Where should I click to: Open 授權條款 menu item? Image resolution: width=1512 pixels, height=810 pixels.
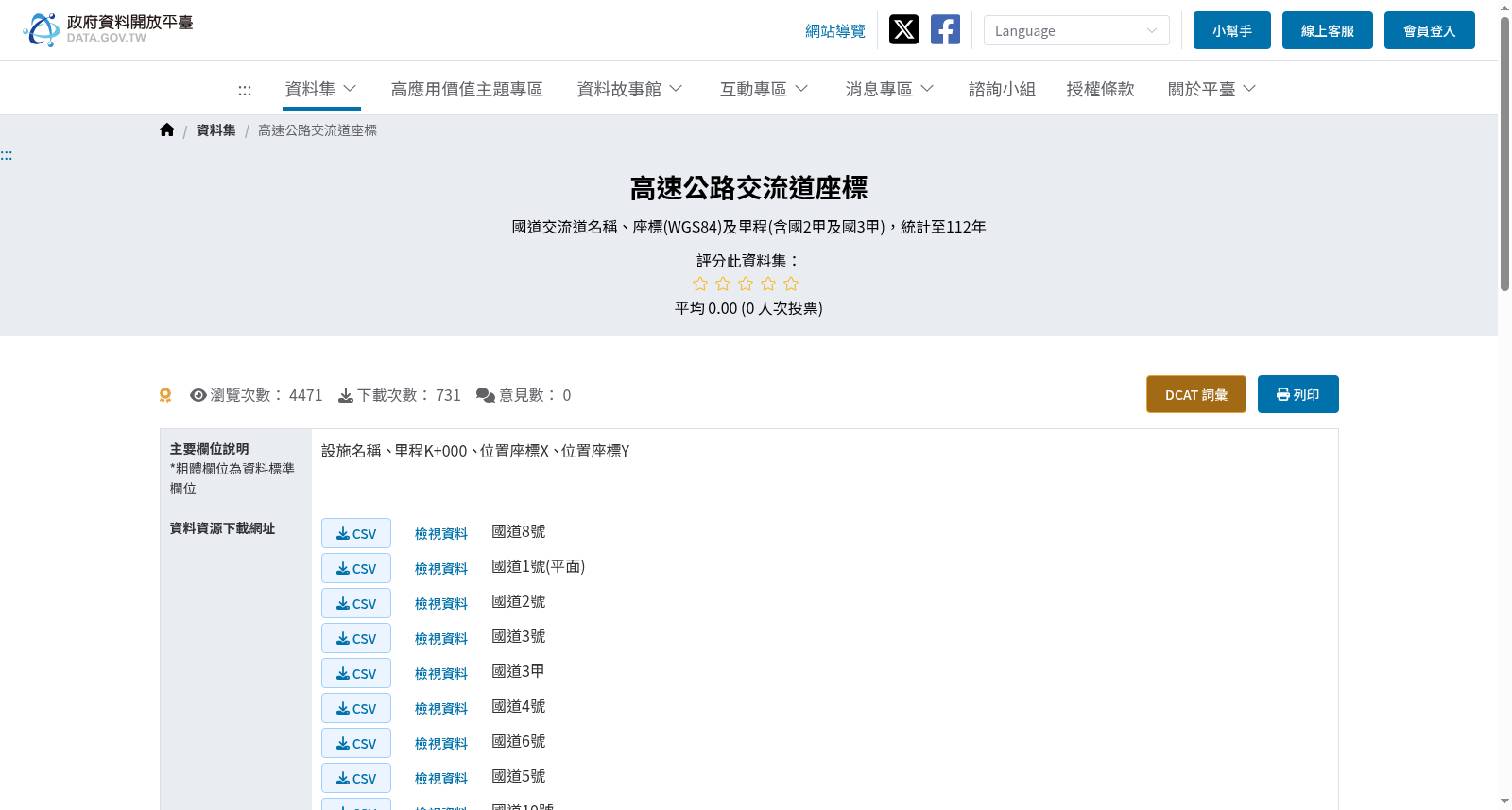pos(1100,89)
